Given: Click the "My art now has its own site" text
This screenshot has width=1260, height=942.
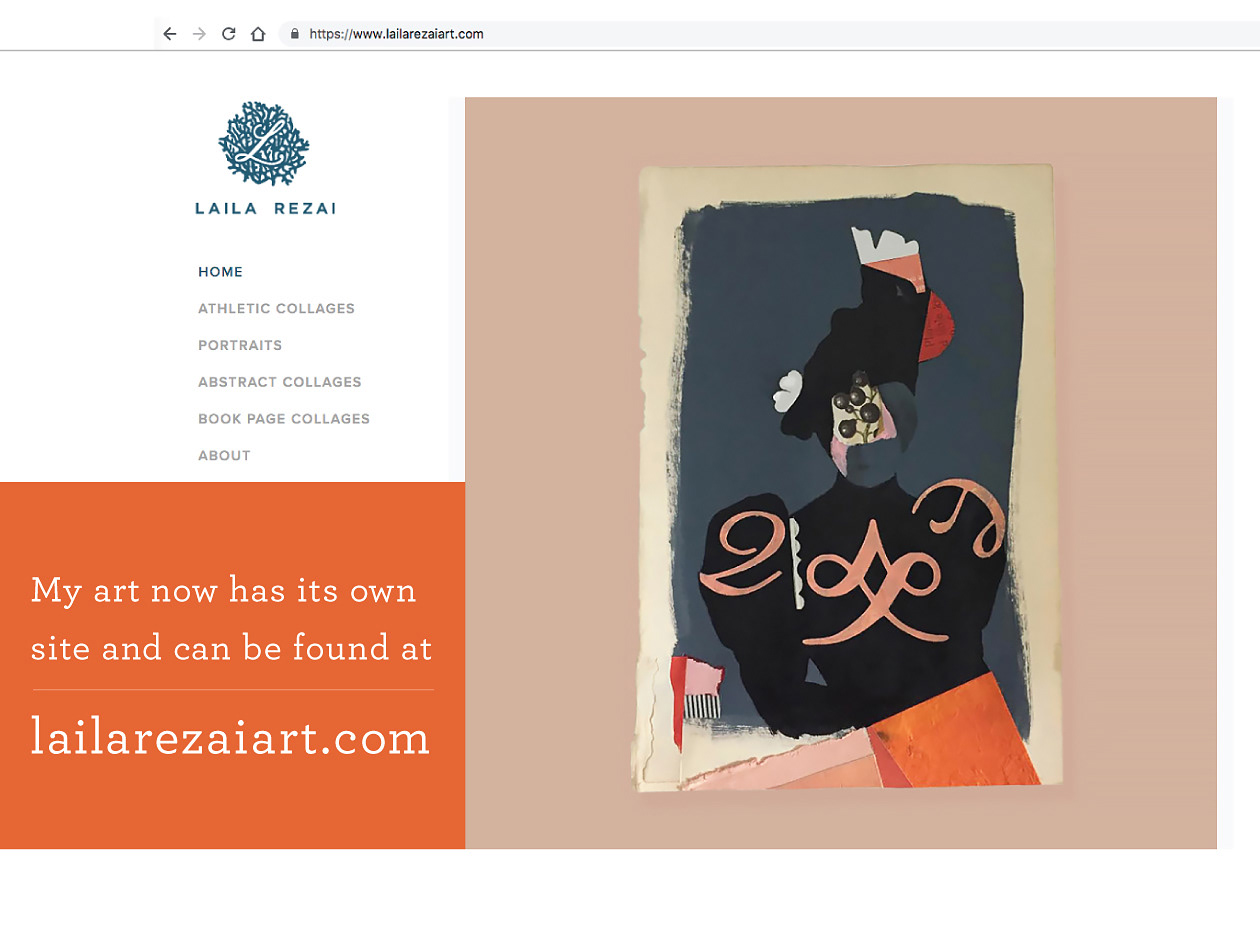Looking at the screenshot, I should click(224, 590).
